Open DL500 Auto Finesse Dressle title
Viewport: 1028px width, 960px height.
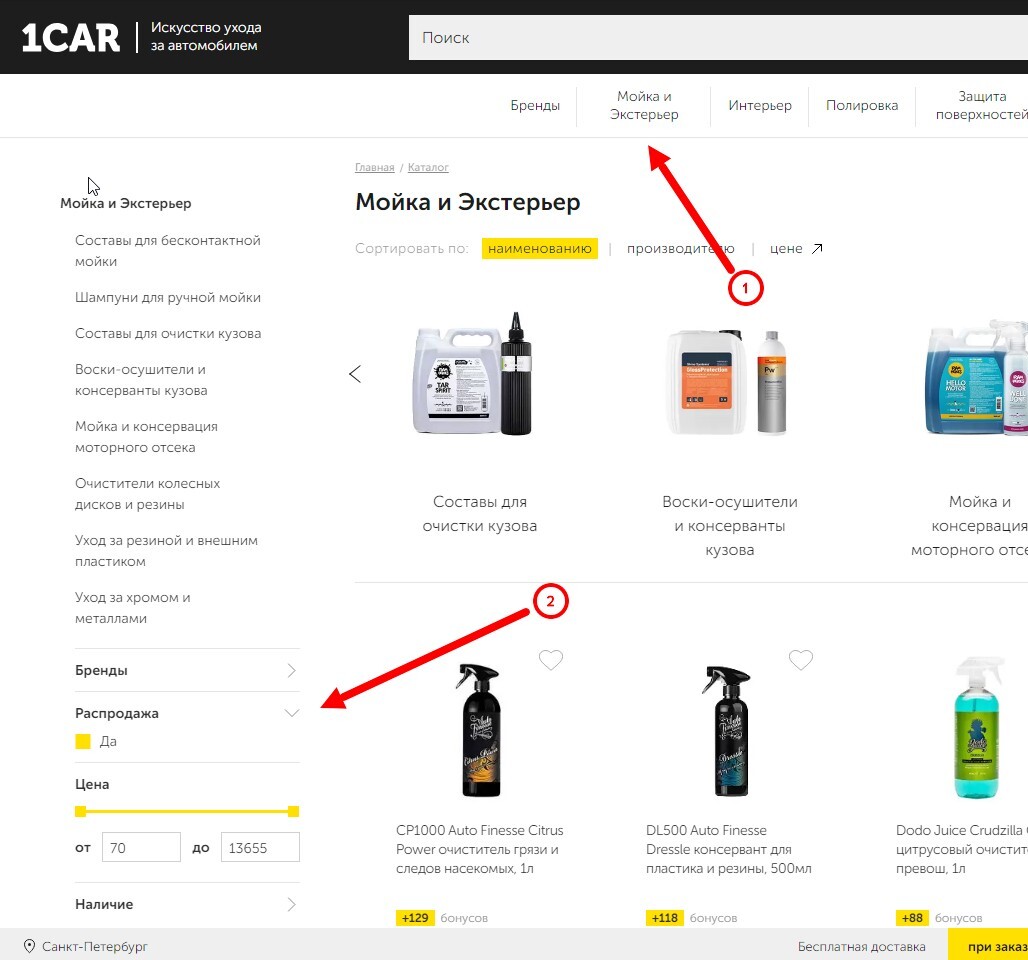728,849
